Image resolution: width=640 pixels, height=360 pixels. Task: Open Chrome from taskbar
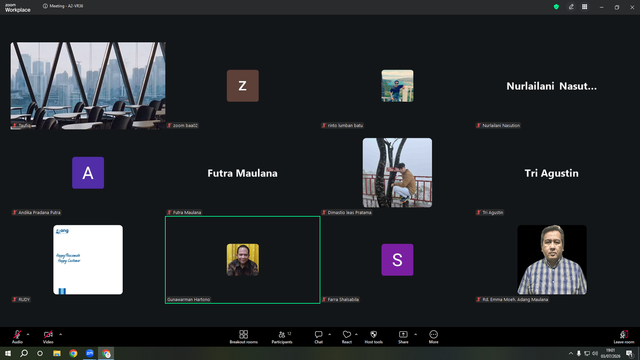coord(73,353)
